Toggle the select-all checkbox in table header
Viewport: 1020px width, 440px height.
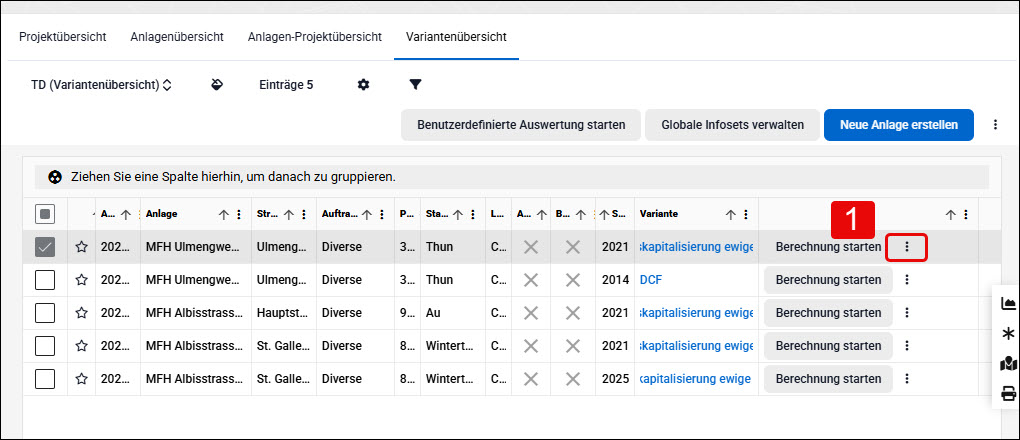click(45, 214)
